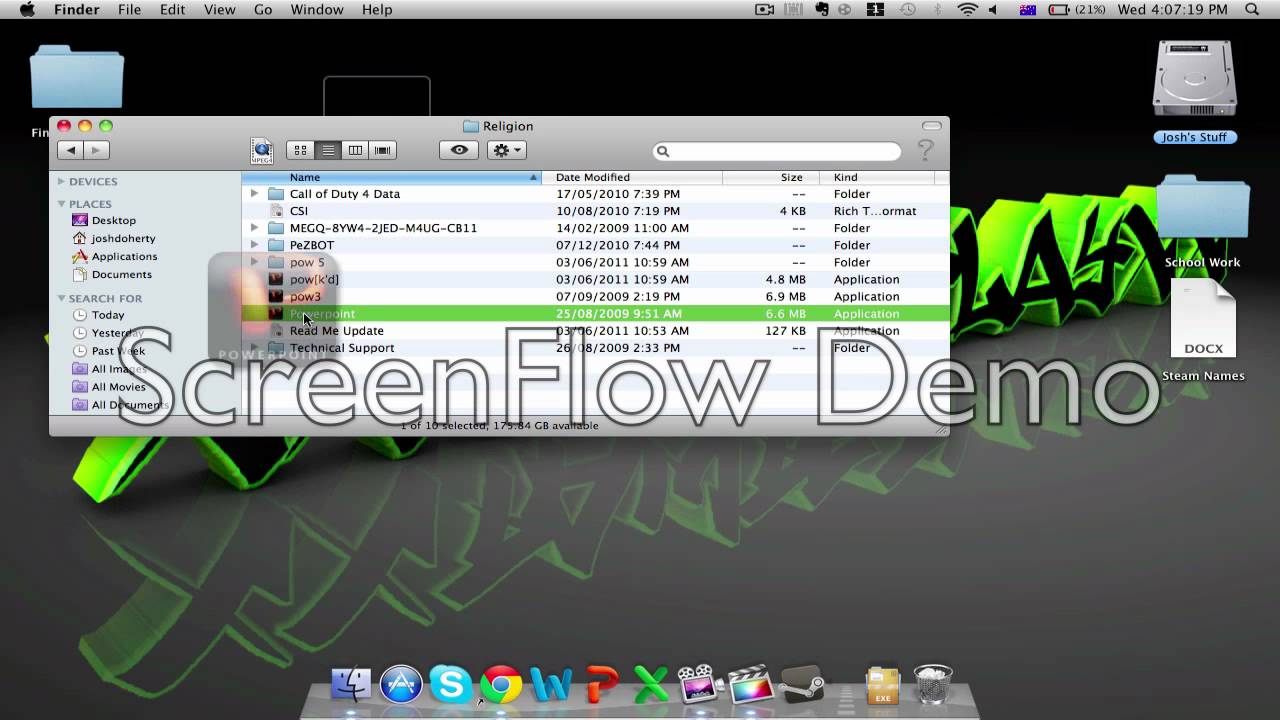
Task: Select Desktop in the sidebar
Action: pyautogui.click(x=114, y=220)
